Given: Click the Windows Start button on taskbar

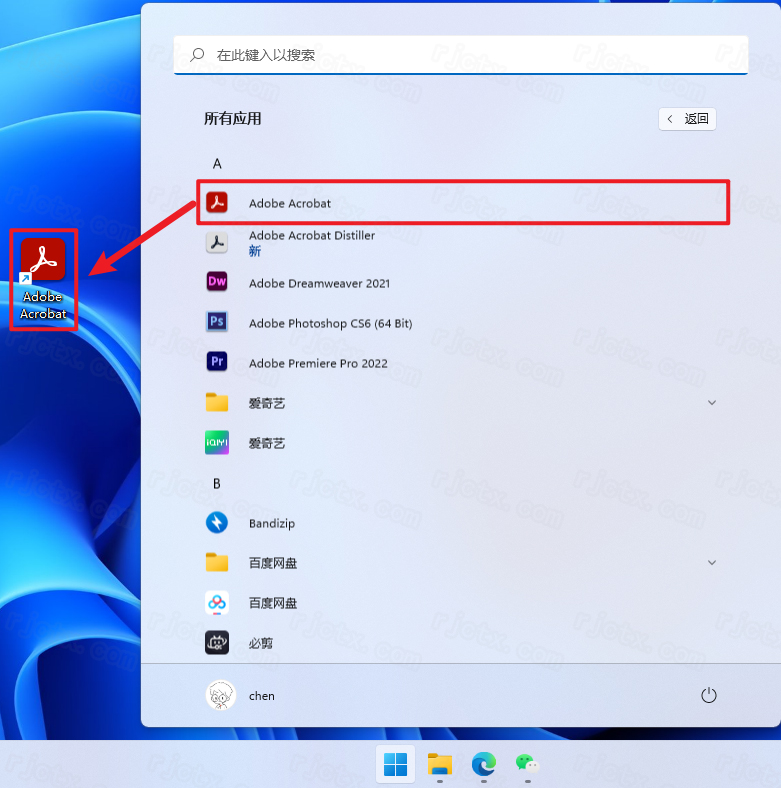Looking at the screenshot, I should 396,764.
